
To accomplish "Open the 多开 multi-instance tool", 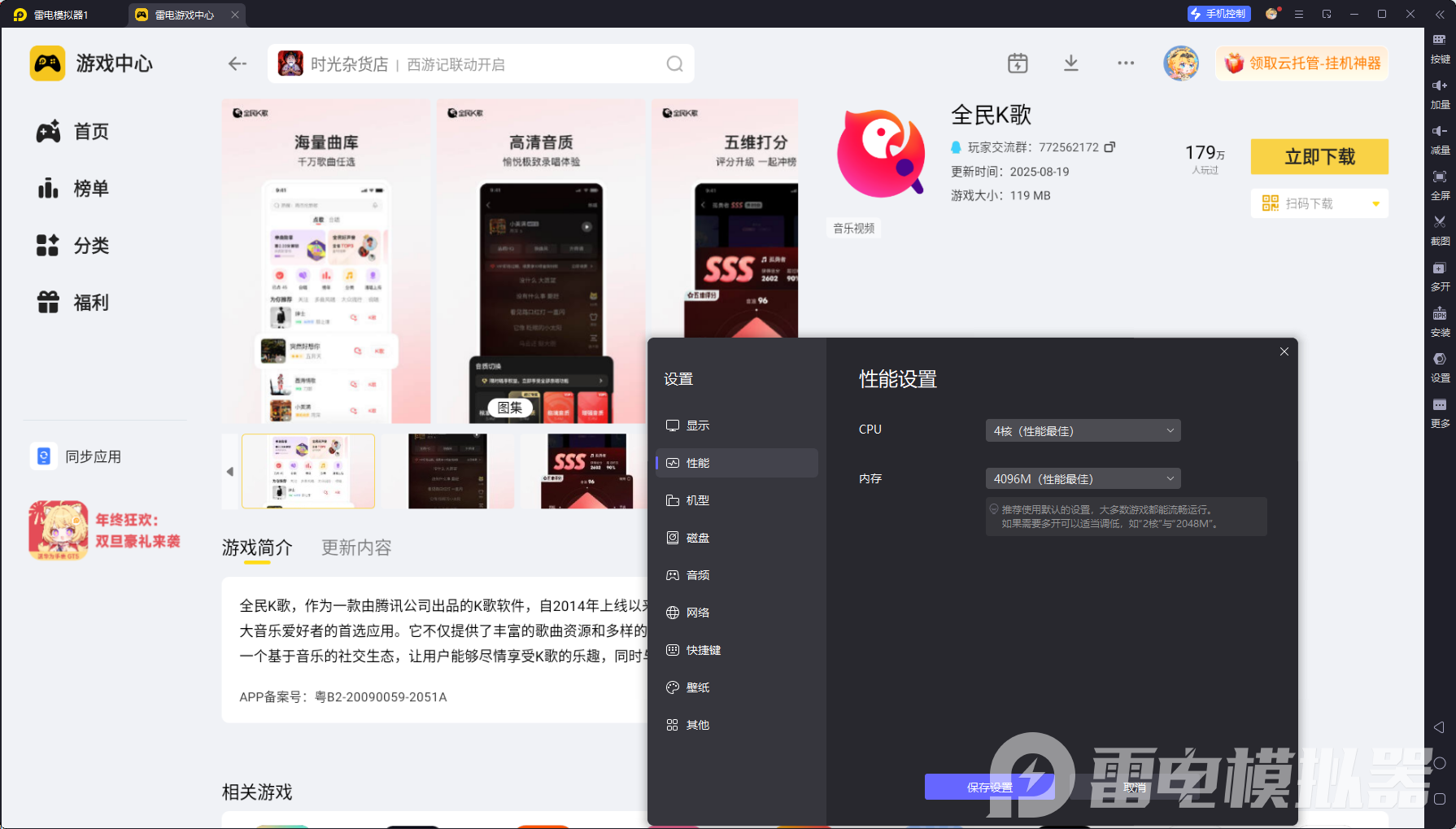I will (x=1440, y=277).
